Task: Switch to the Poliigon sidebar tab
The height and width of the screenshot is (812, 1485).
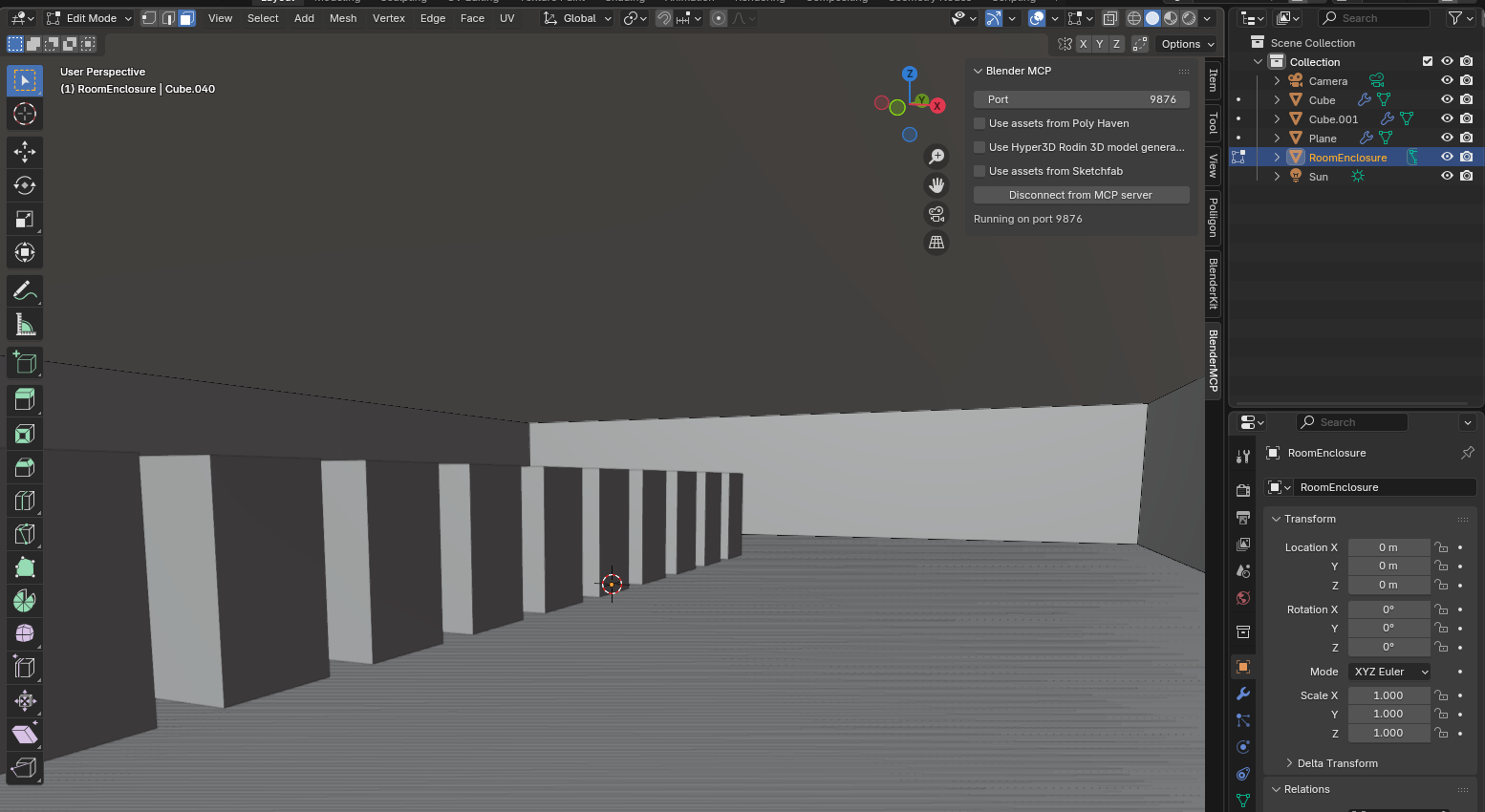Action: (x=1214, y=217)
